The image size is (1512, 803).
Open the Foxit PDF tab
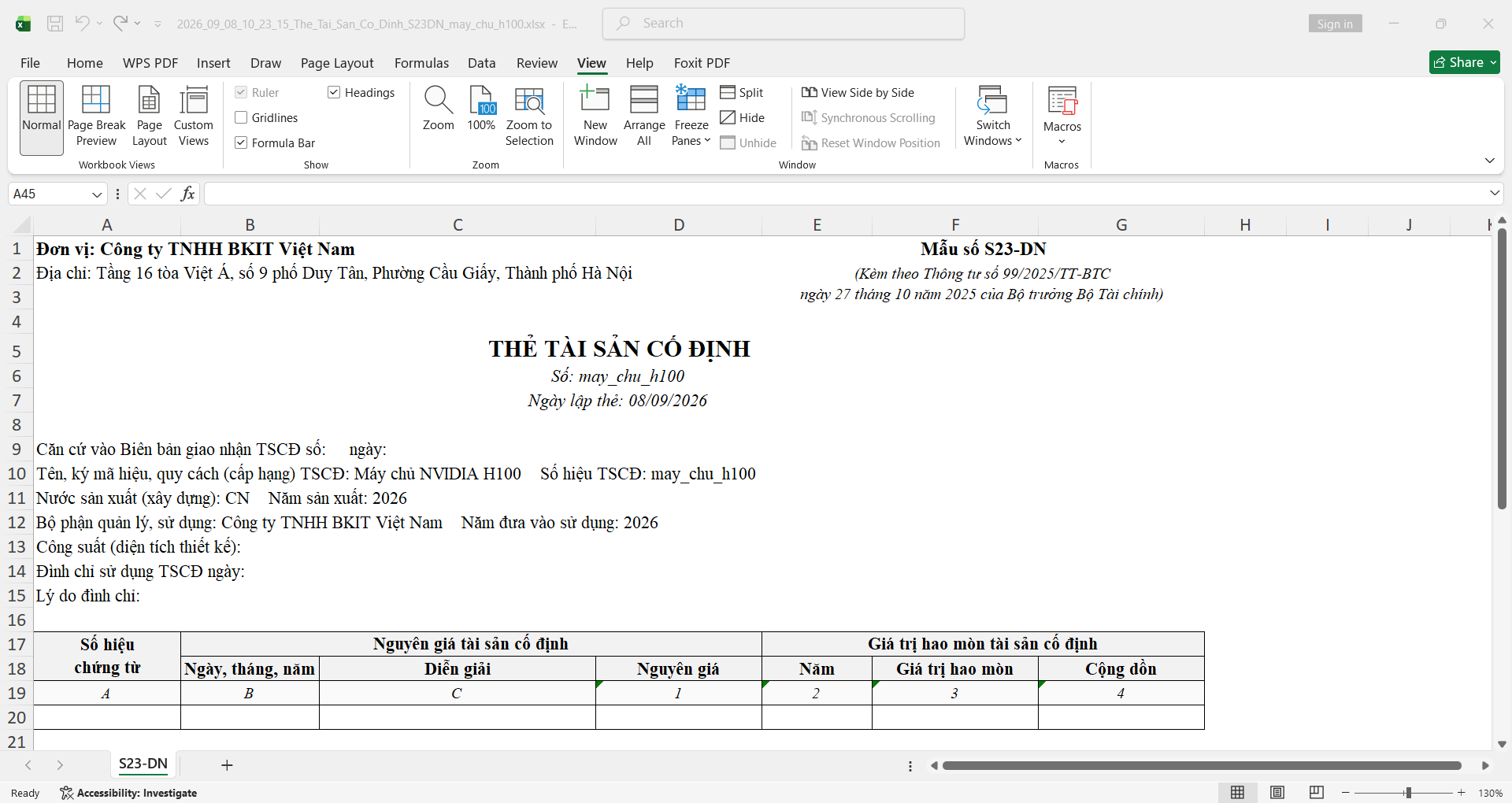coord(702,63)
